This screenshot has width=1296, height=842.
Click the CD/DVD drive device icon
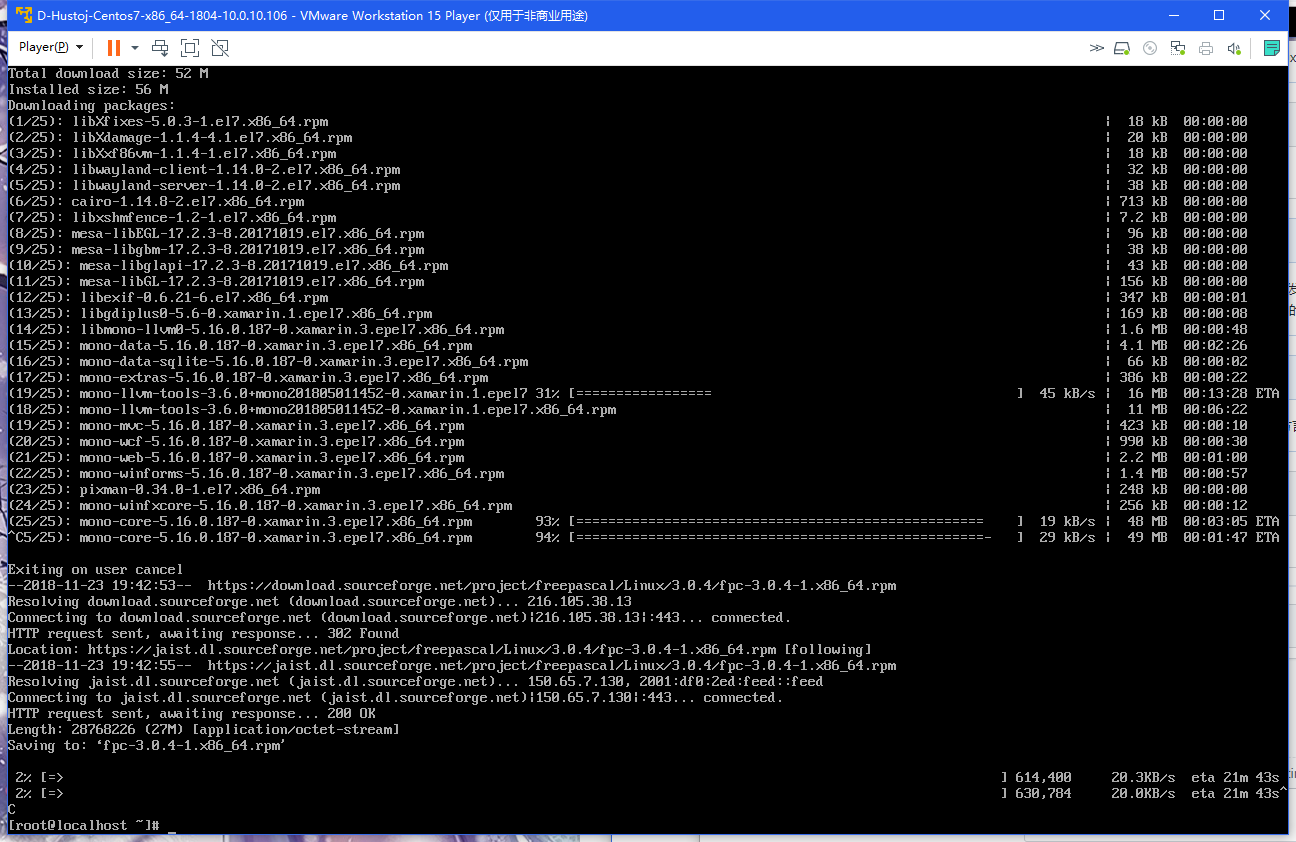tap(1150, 47)
